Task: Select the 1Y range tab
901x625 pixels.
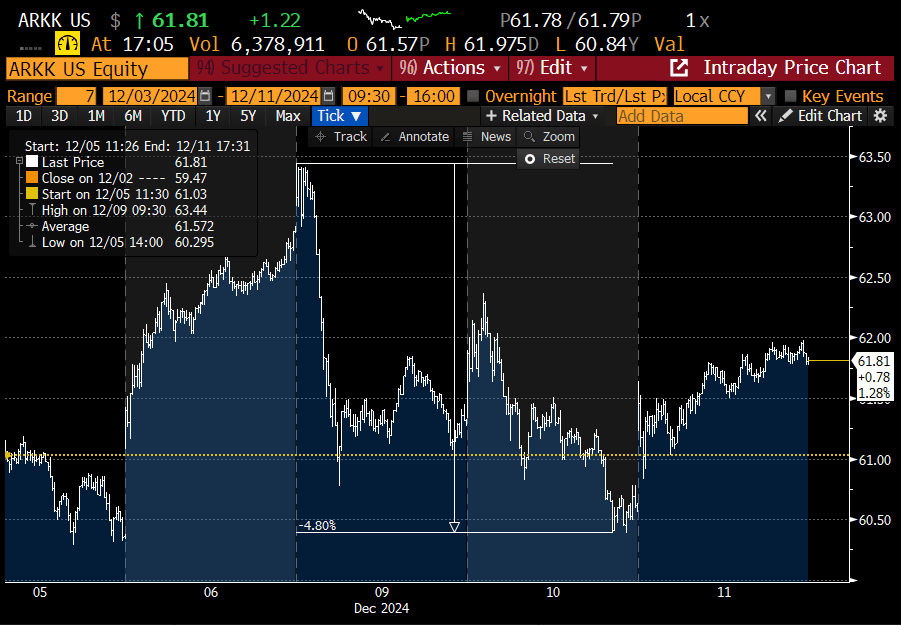Action: 213,116
